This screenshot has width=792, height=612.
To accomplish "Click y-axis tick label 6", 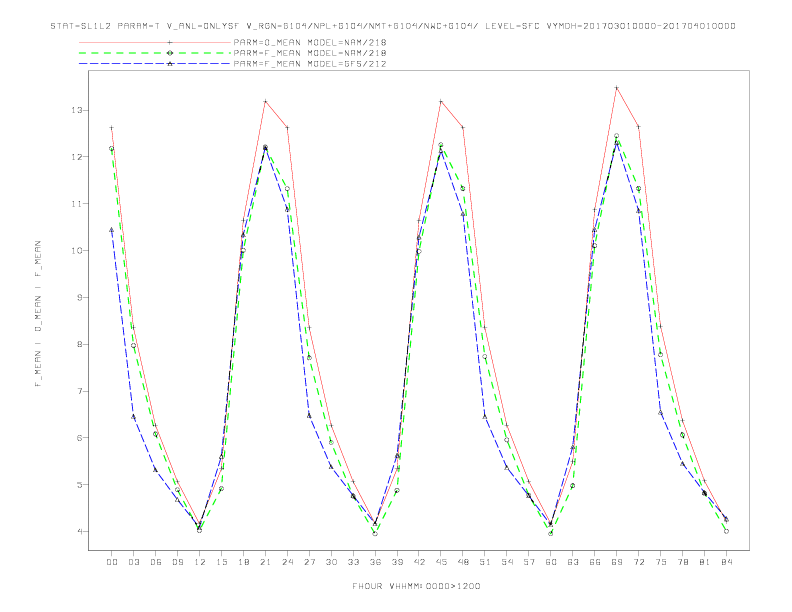I will point(80,438).
